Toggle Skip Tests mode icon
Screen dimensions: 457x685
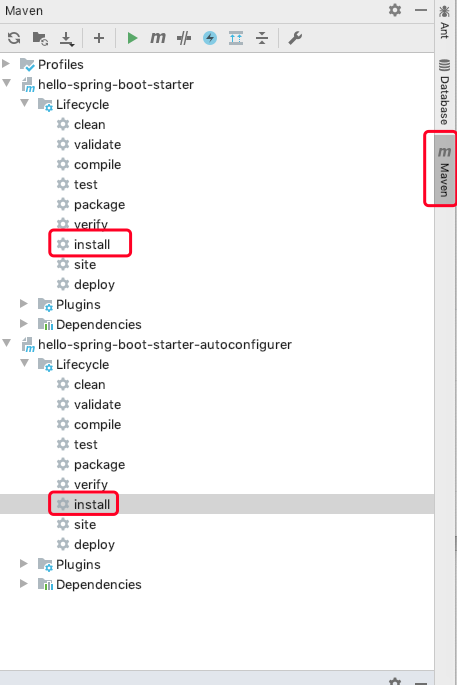(x=210, y=38)
